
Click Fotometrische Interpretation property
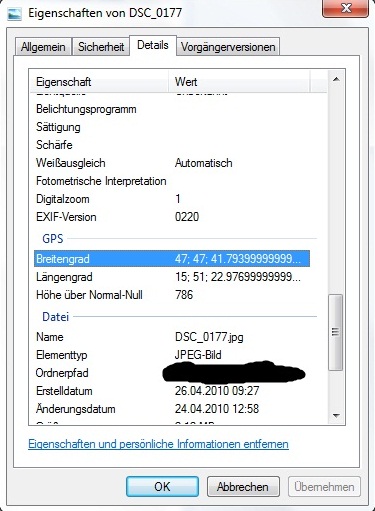point(101,181)
